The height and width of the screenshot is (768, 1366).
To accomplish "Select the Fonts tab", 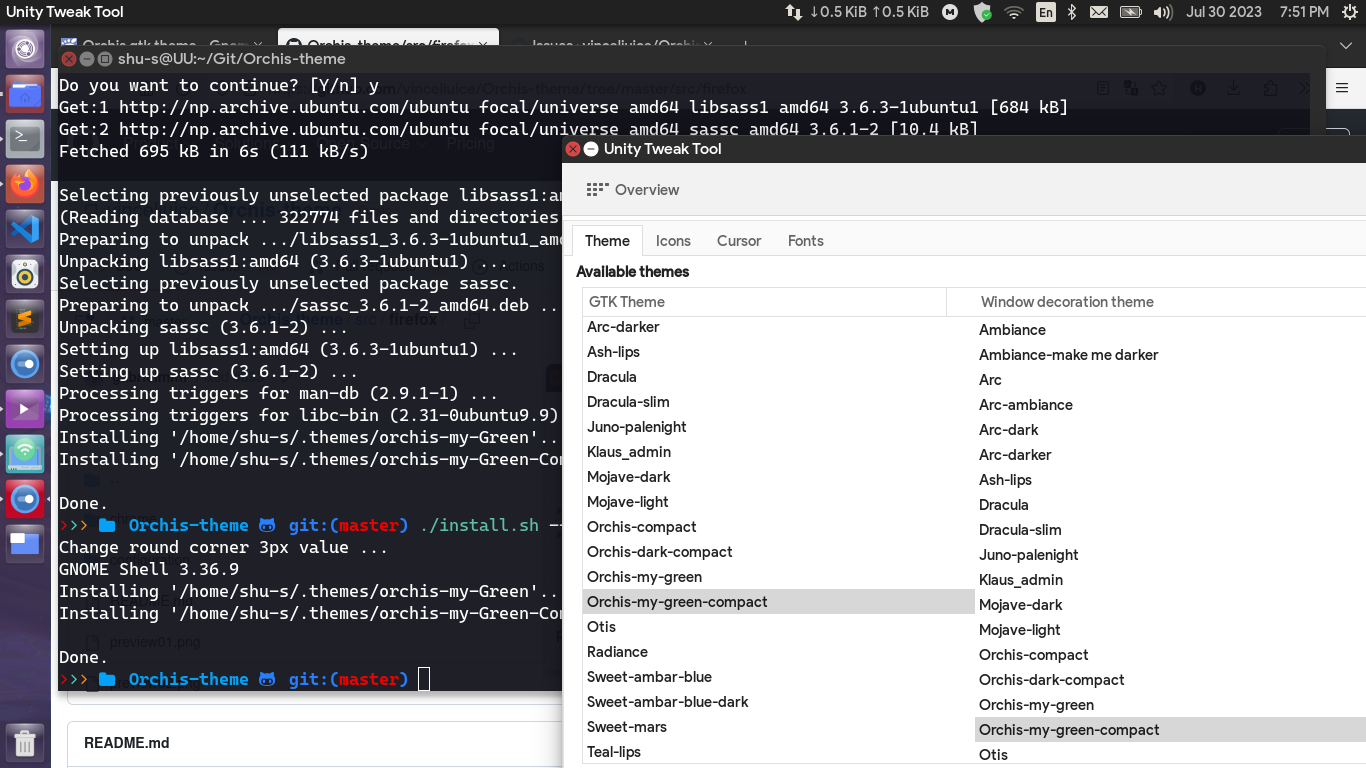I will click(805, 240).
